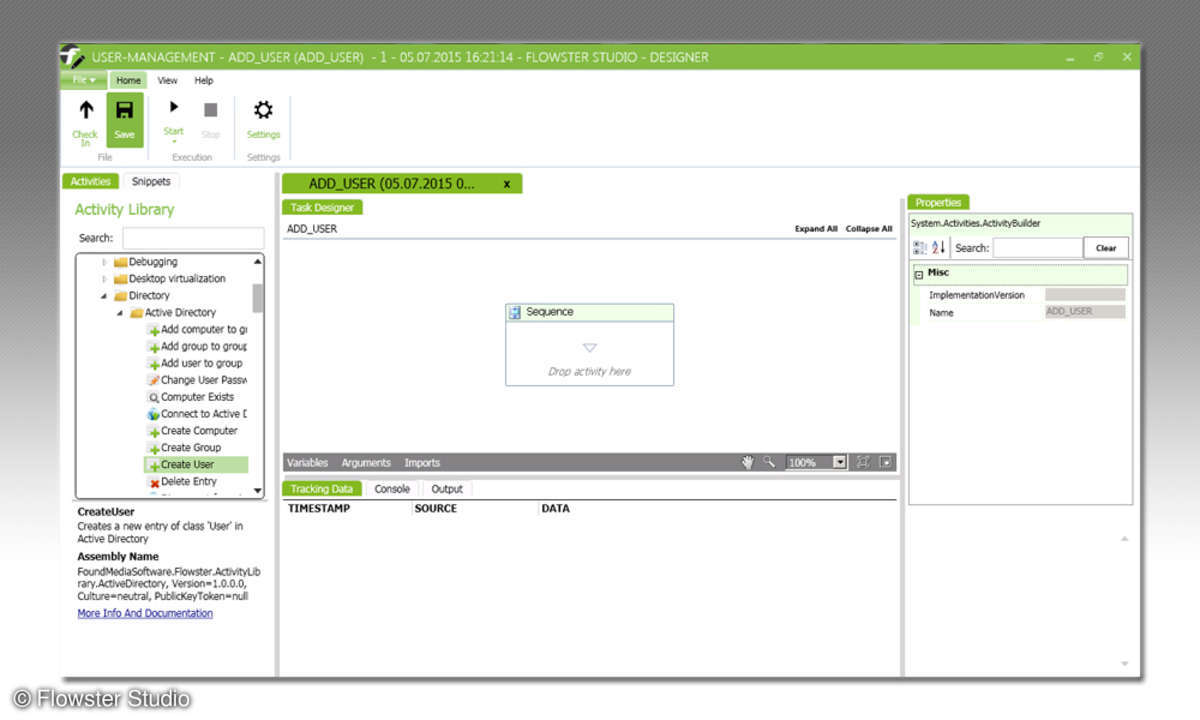Image resolution: width=1200 pixels, height=720 pixels.
Task: Select the pan hand tool in designer
Action: pyautogui.click(x=747, y=462)
